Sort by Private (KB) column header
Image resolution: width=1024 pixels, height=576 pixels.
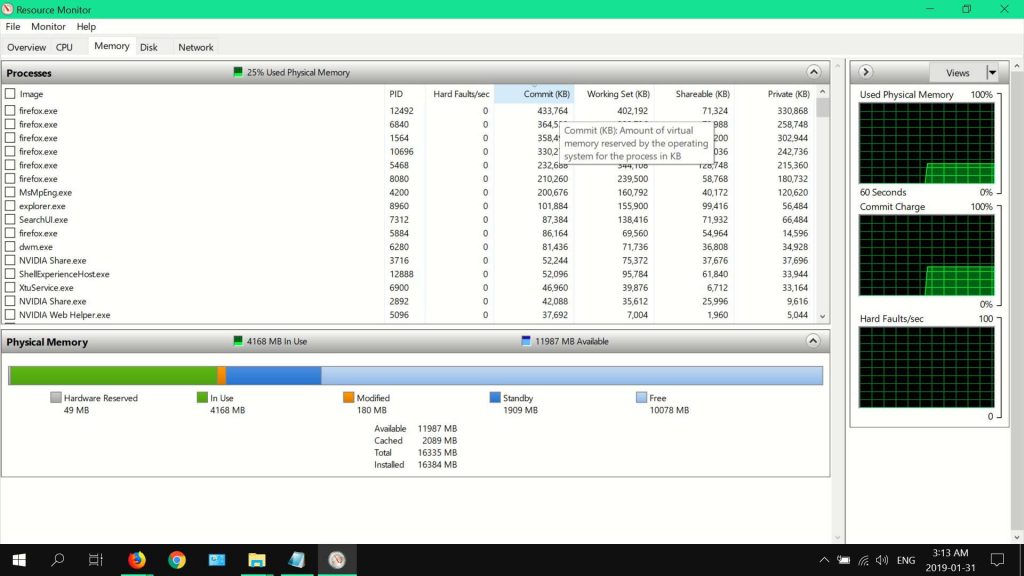tap(774, 94)
